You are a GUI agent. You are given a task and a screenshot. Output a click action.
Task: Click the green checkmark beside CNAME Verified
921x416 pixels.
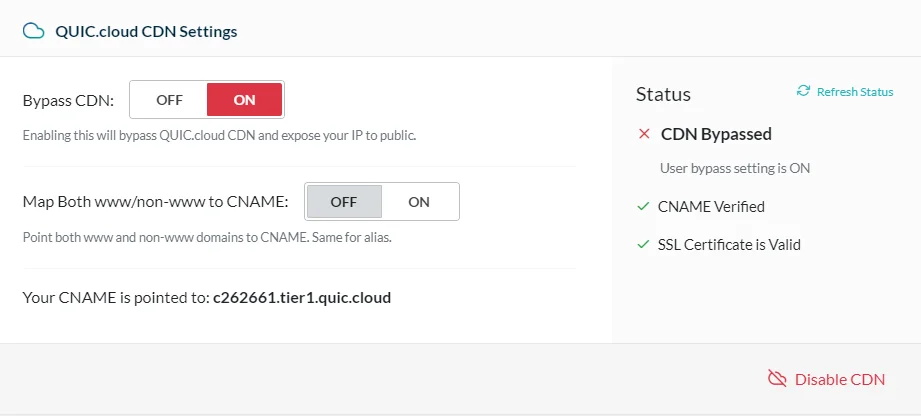click(x=643, y=207)
